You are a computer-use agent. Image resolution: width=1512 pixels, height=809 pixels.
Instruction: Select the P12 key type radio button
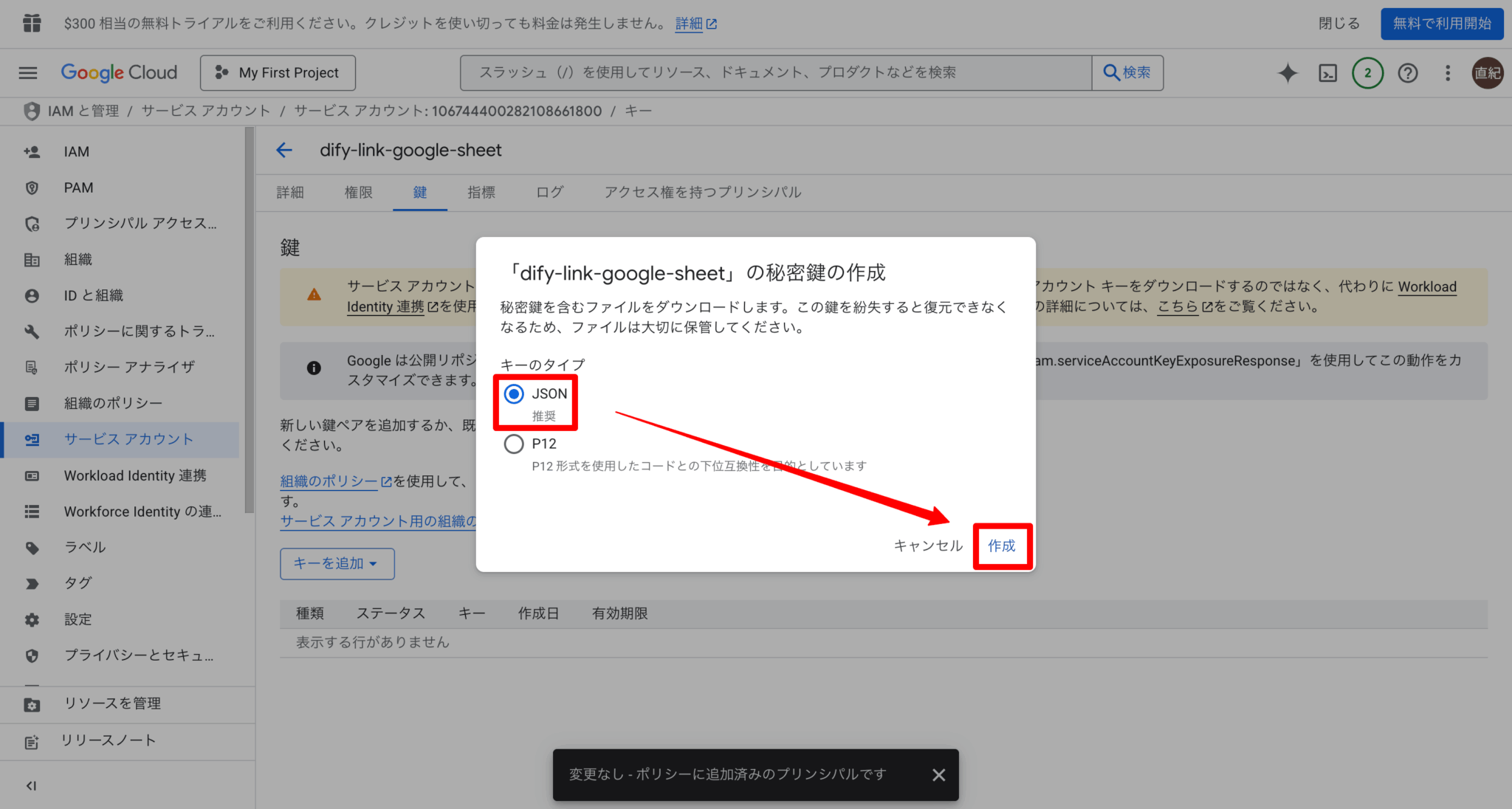coord(513,444)
